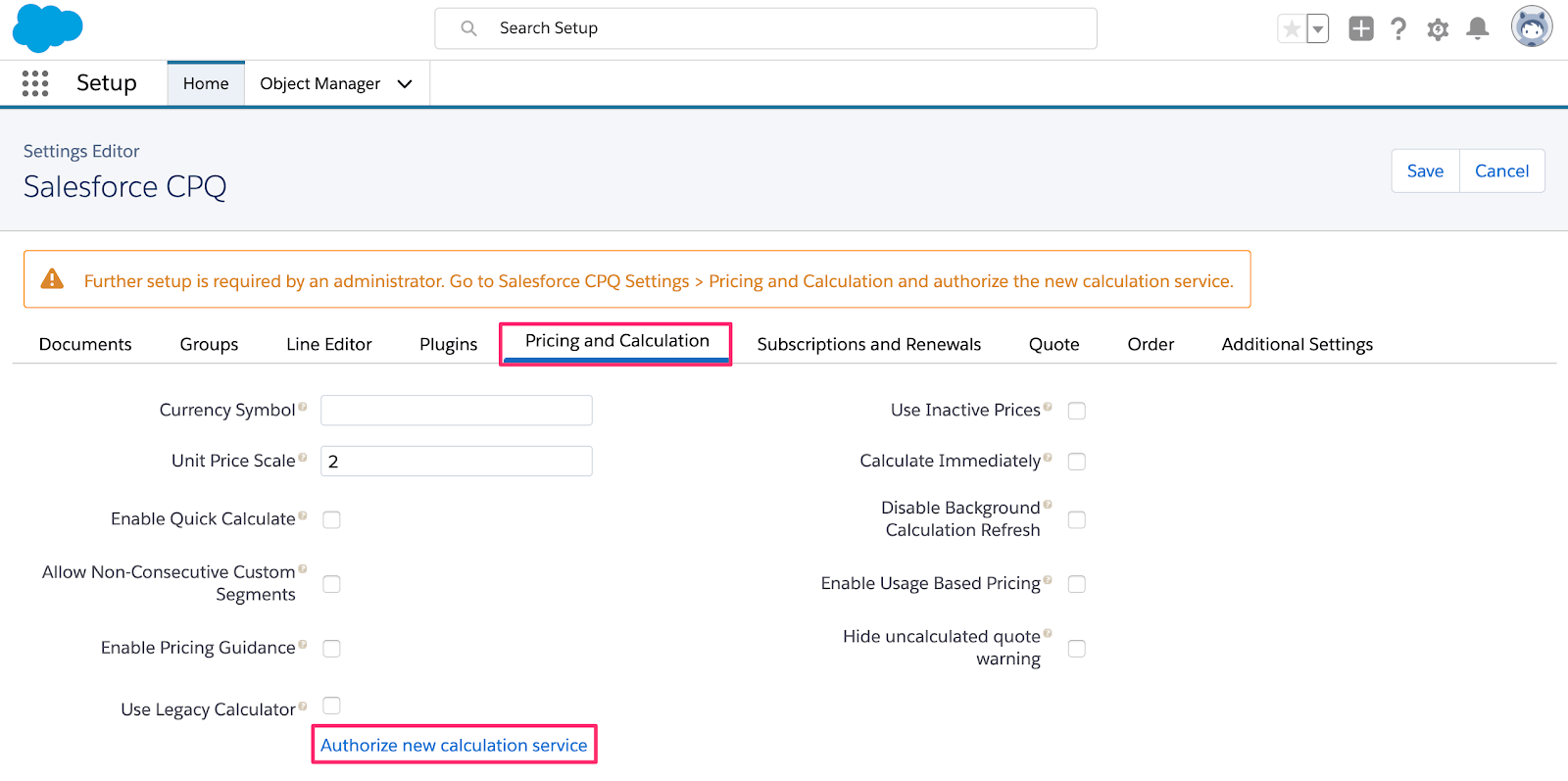Show help for Currency Symbol field

point(303,407)
